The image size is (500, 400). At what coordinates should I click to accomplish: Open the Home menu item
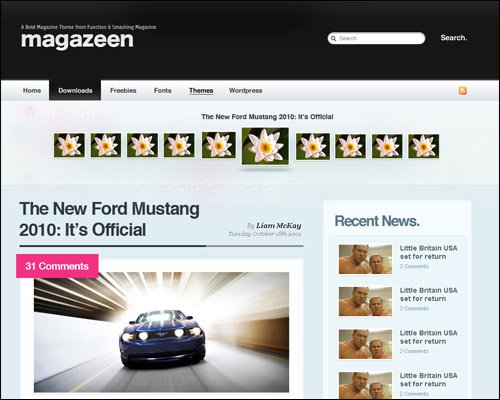click(32, 91)
